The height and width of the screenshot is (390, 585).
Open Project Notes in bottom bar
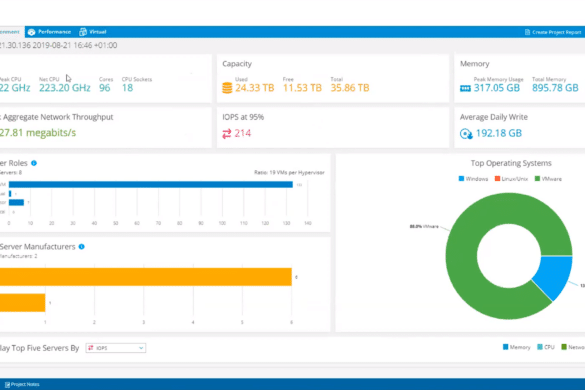tap(22, 384)
